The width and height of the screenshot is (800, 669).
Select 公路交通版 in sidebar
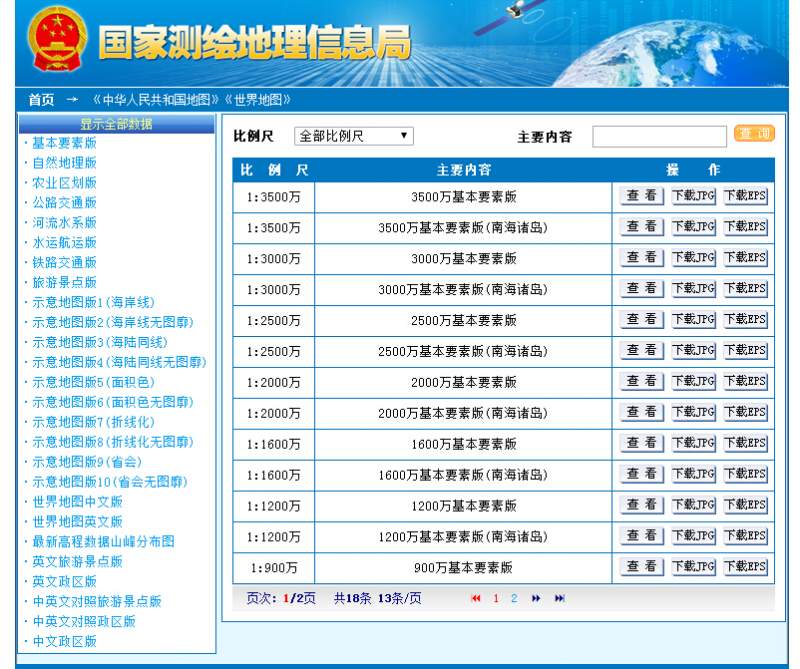point(64,203)
